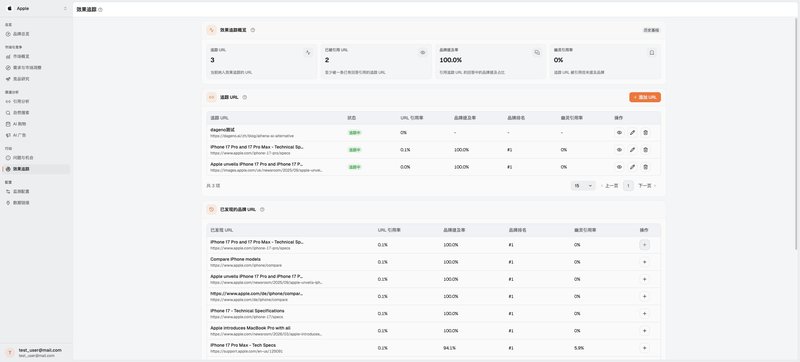View details for the dageno tracked URL row

619,133
